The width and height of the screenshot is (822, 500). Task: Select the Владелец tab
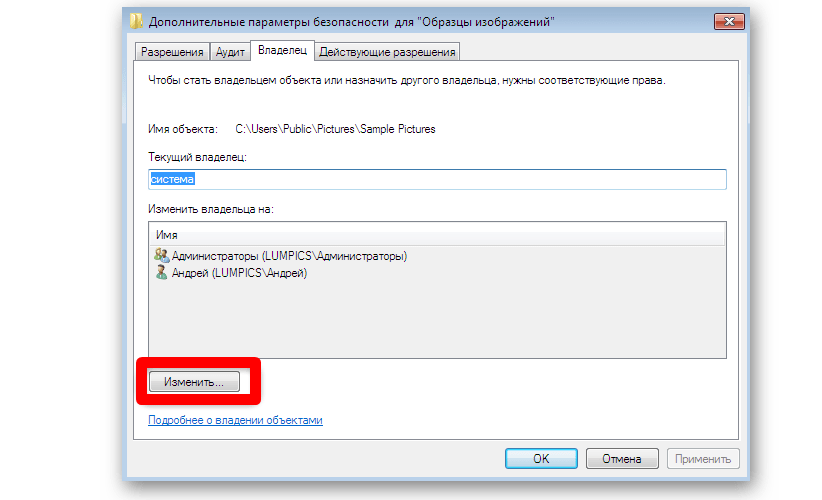click(283, 50)
